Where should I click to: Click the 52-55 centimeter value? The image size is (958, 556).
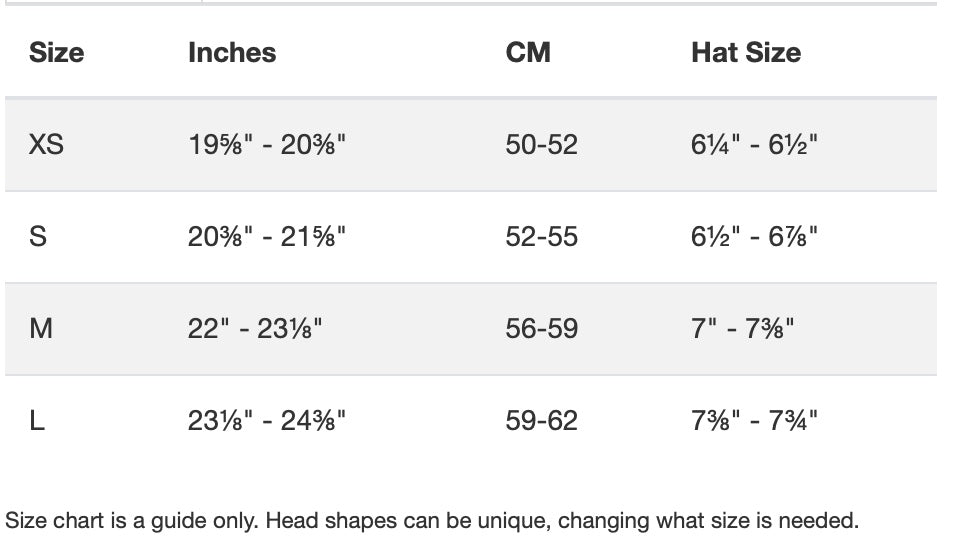click(x=542, y=237)
